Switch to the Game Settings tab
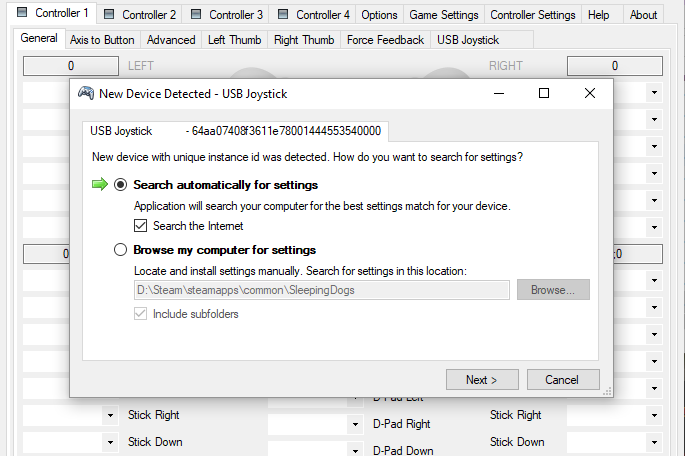Viewport: 685px width, 456px height. click(444, 15)
